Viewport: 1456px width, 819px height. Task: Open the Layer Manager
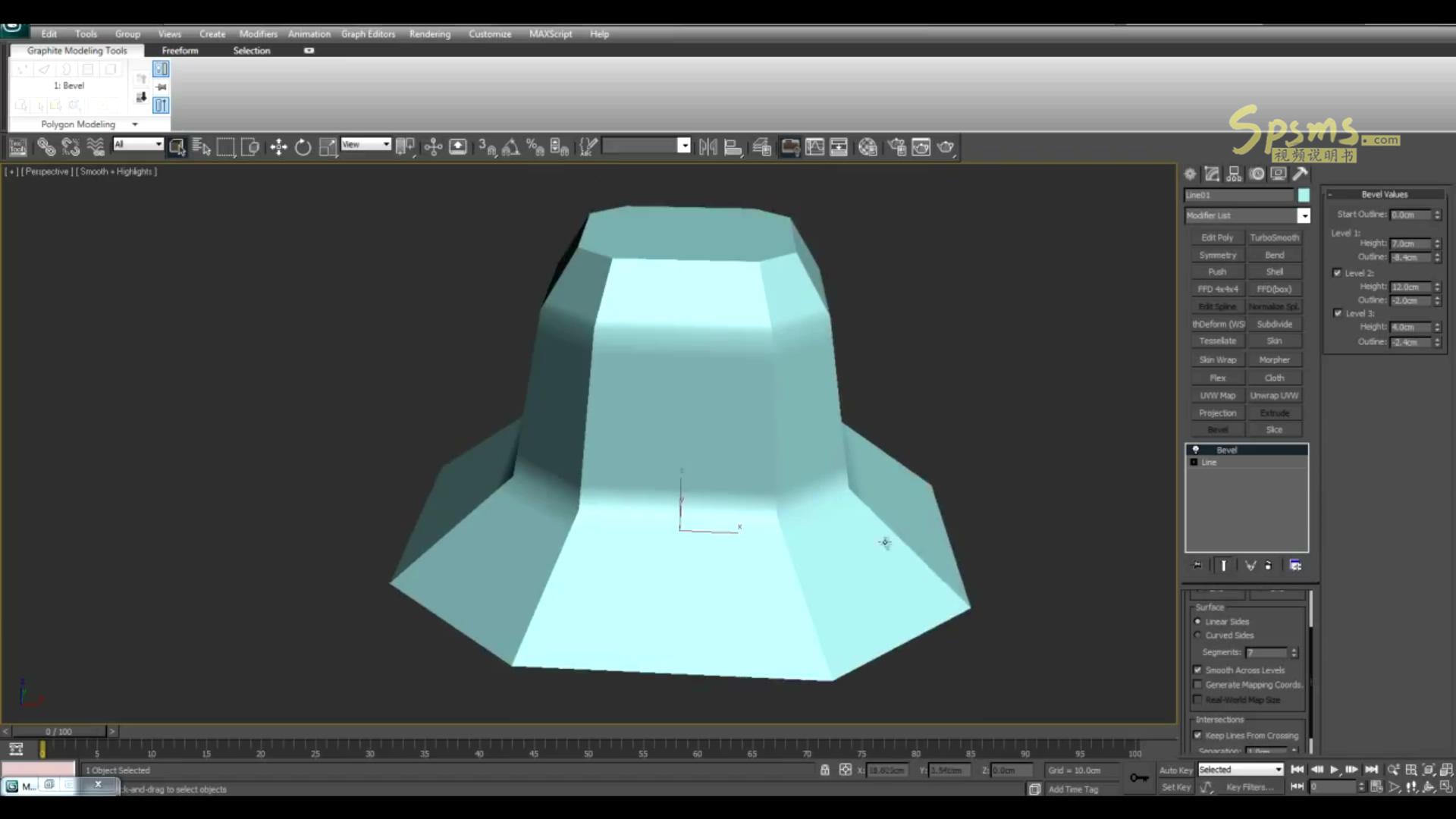[x=762, y=147]
